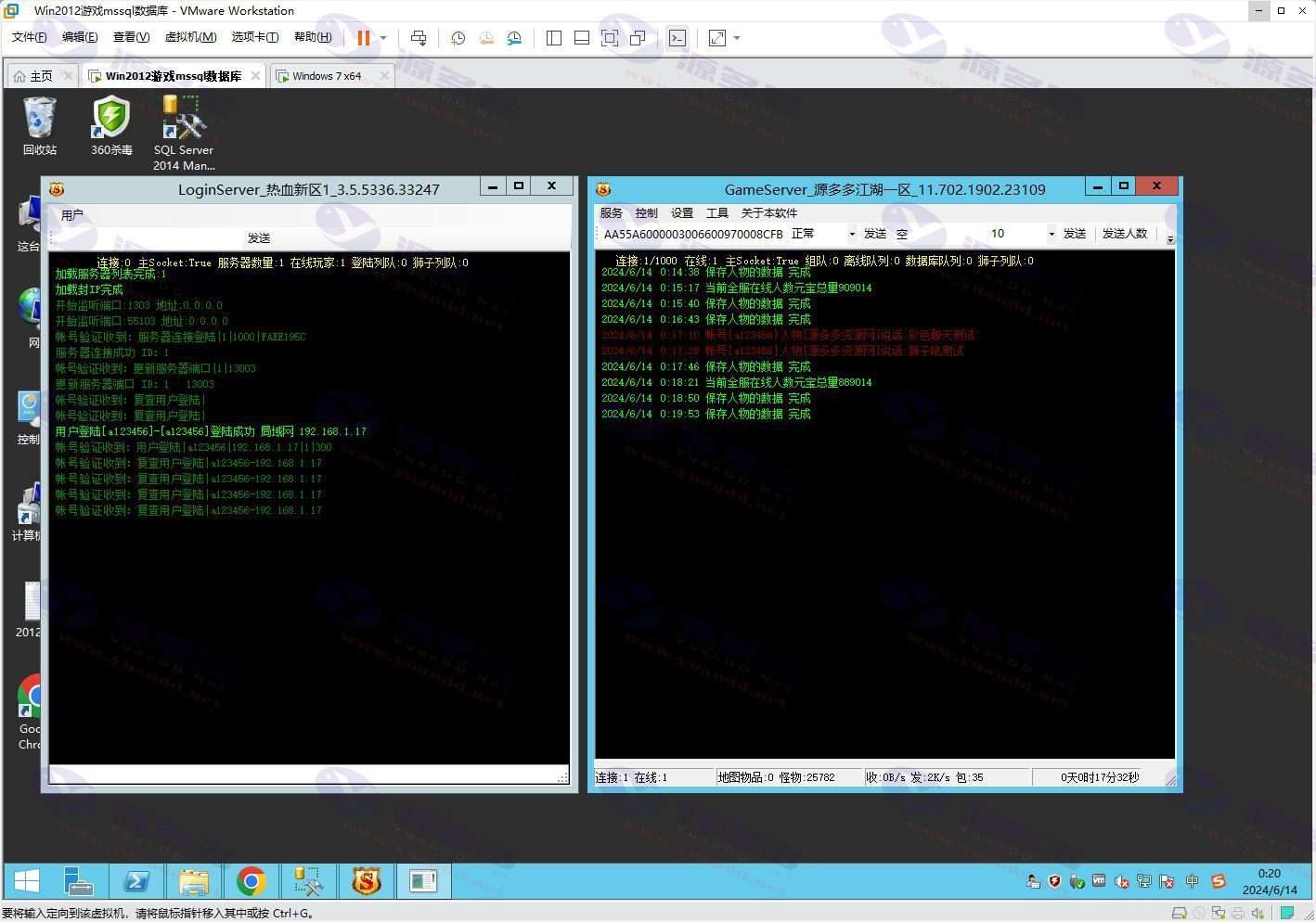This screenshot has width=1316, height=922.
Task: Open Server Manager from the taskbar
Action: 79,881
